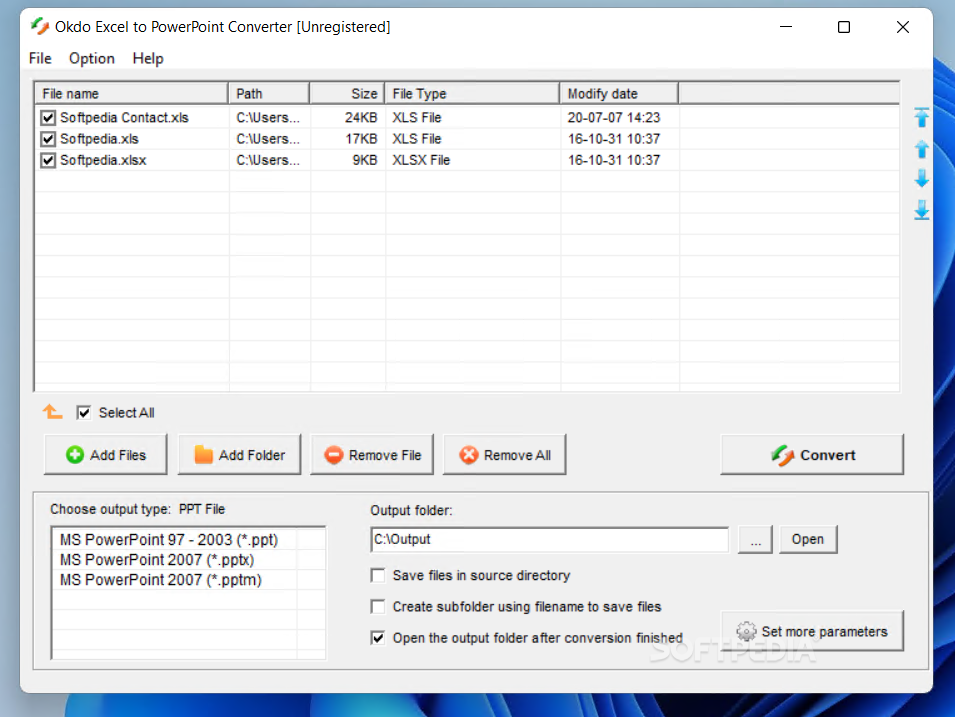Open the Help menu
955x717 pixels.
(x=148, y=58)
